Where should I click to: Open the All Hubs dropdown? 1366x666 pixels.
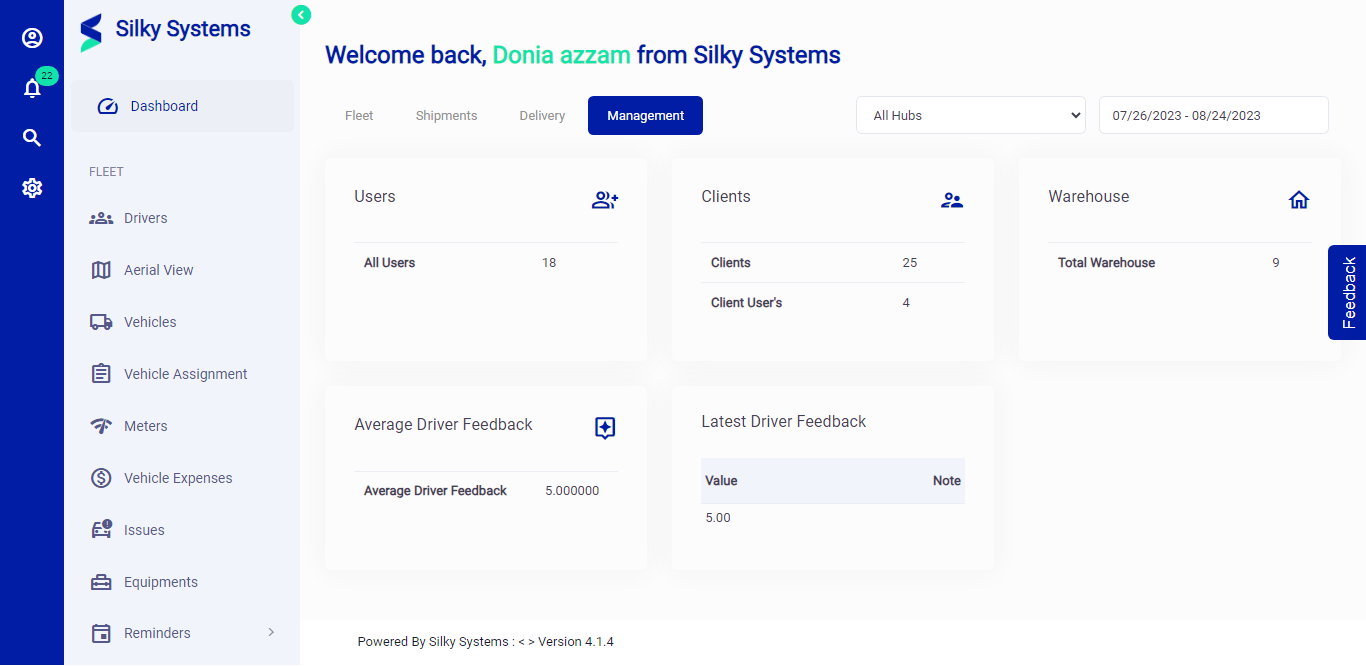[x=970, y=115]
